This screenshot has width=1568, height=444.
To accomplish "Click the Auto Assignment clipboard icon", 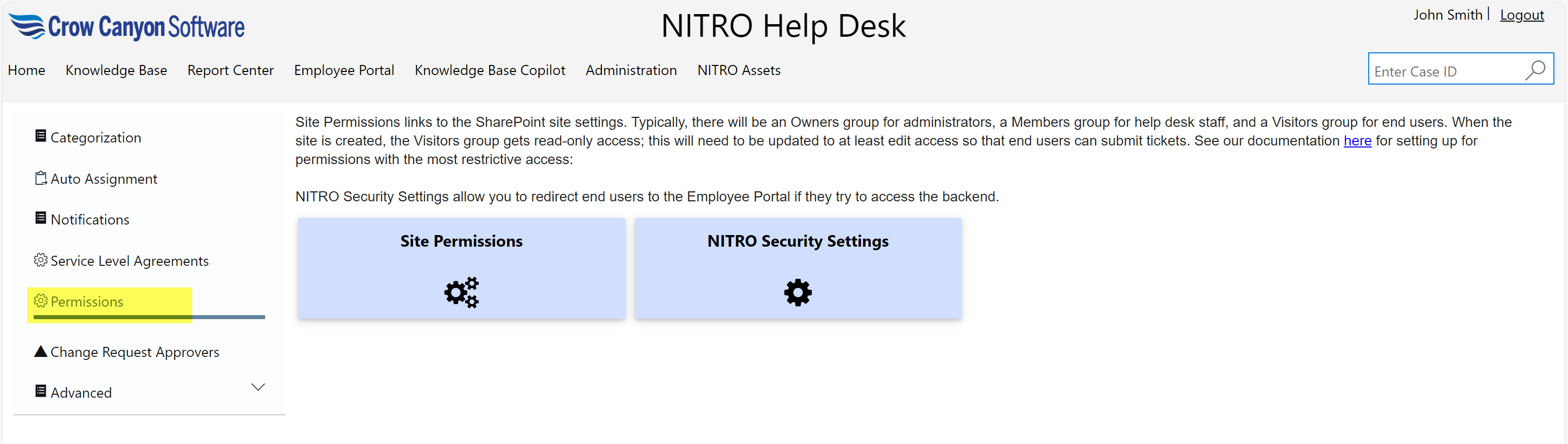I will (41, 178).
